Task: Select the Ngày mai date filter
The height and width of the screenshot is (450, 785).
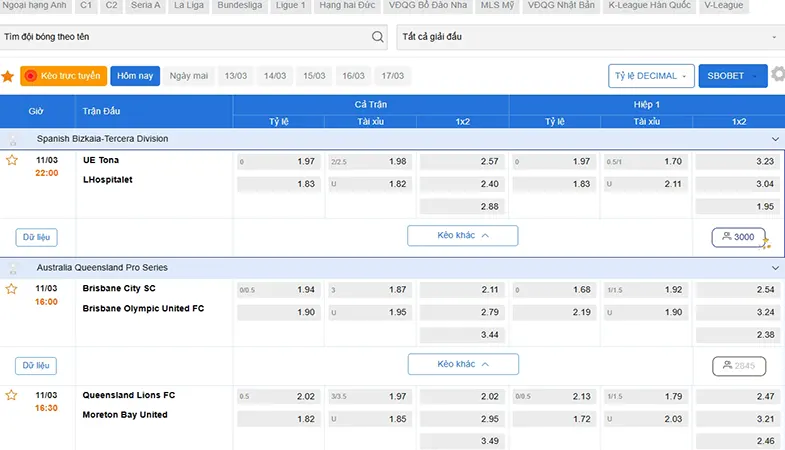Action: tap(189, 76)
